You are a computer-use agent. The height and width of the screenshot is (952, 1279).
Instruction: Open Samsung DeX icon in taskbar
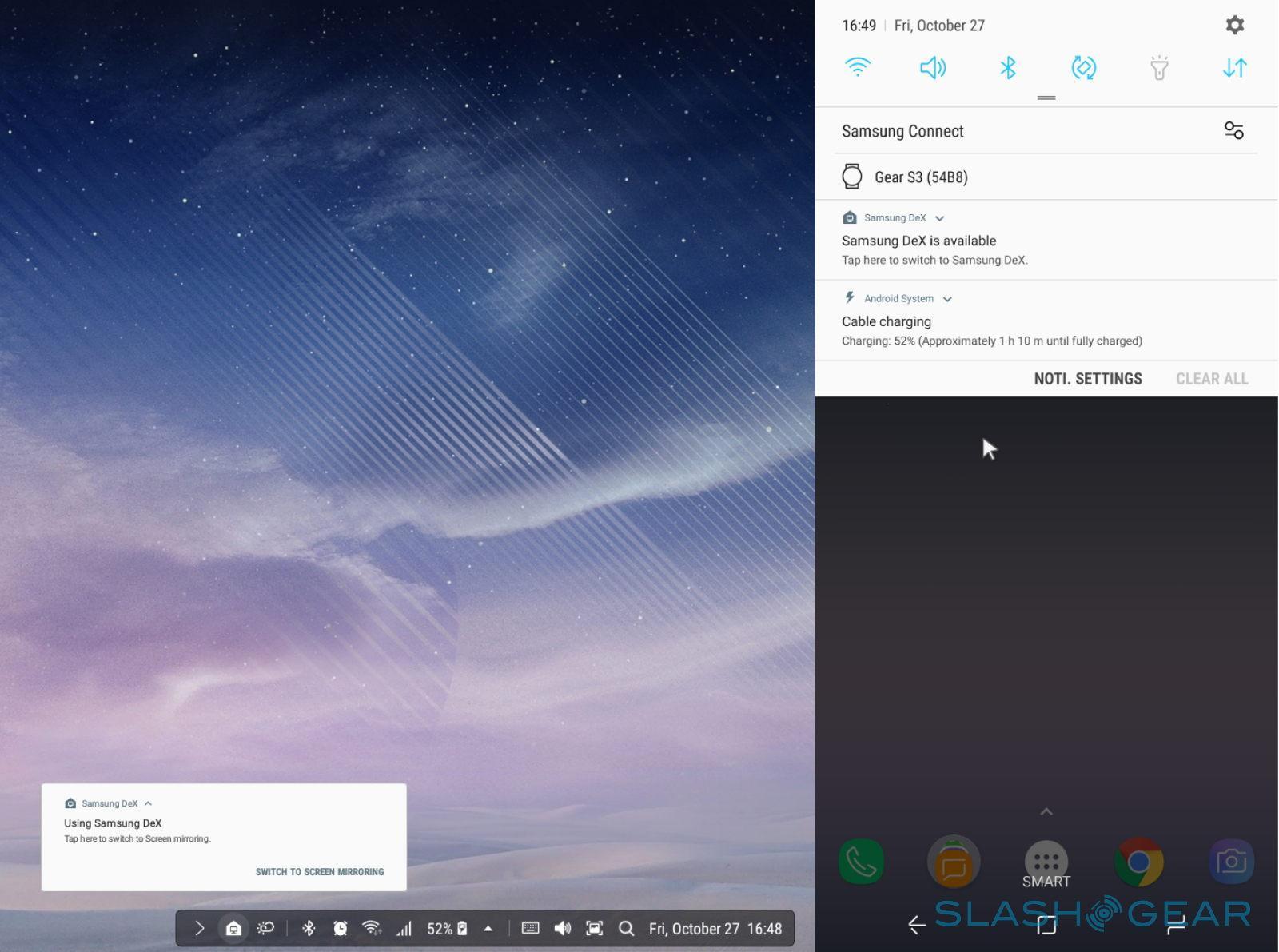point(233,928)
